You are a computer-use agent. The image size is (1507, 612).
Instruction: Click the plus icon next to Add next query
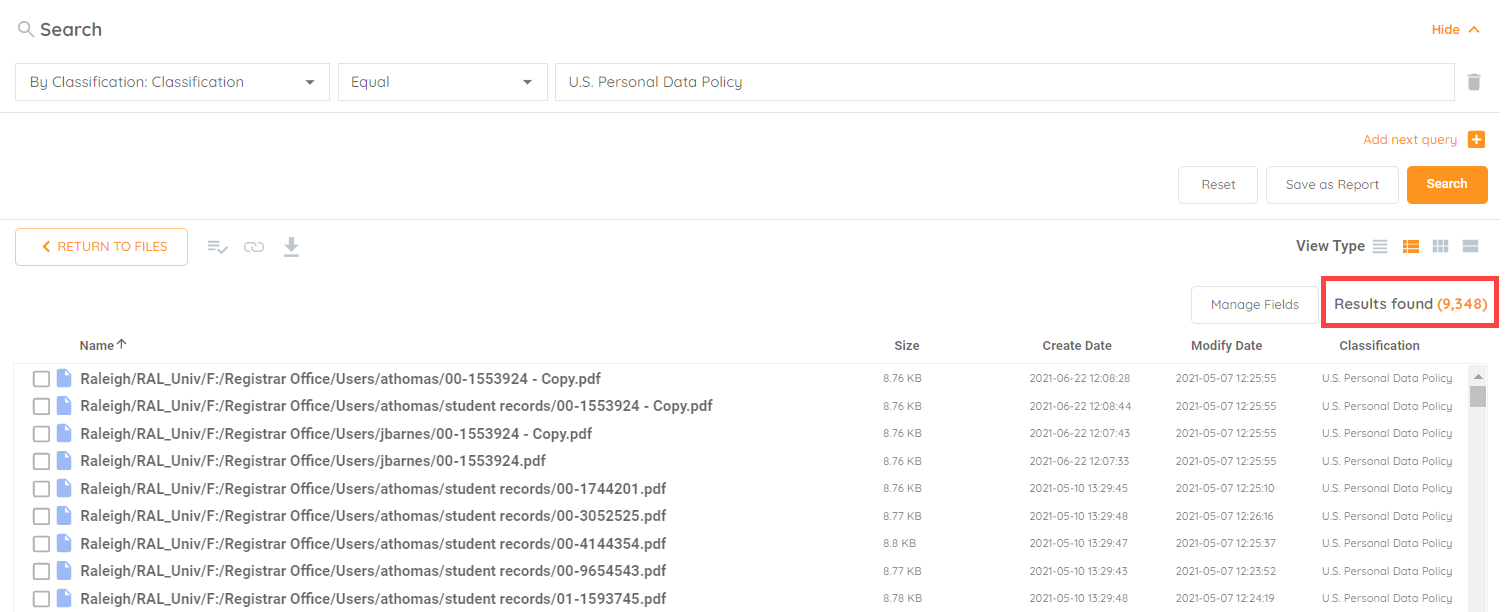(x=1476, y=139)
